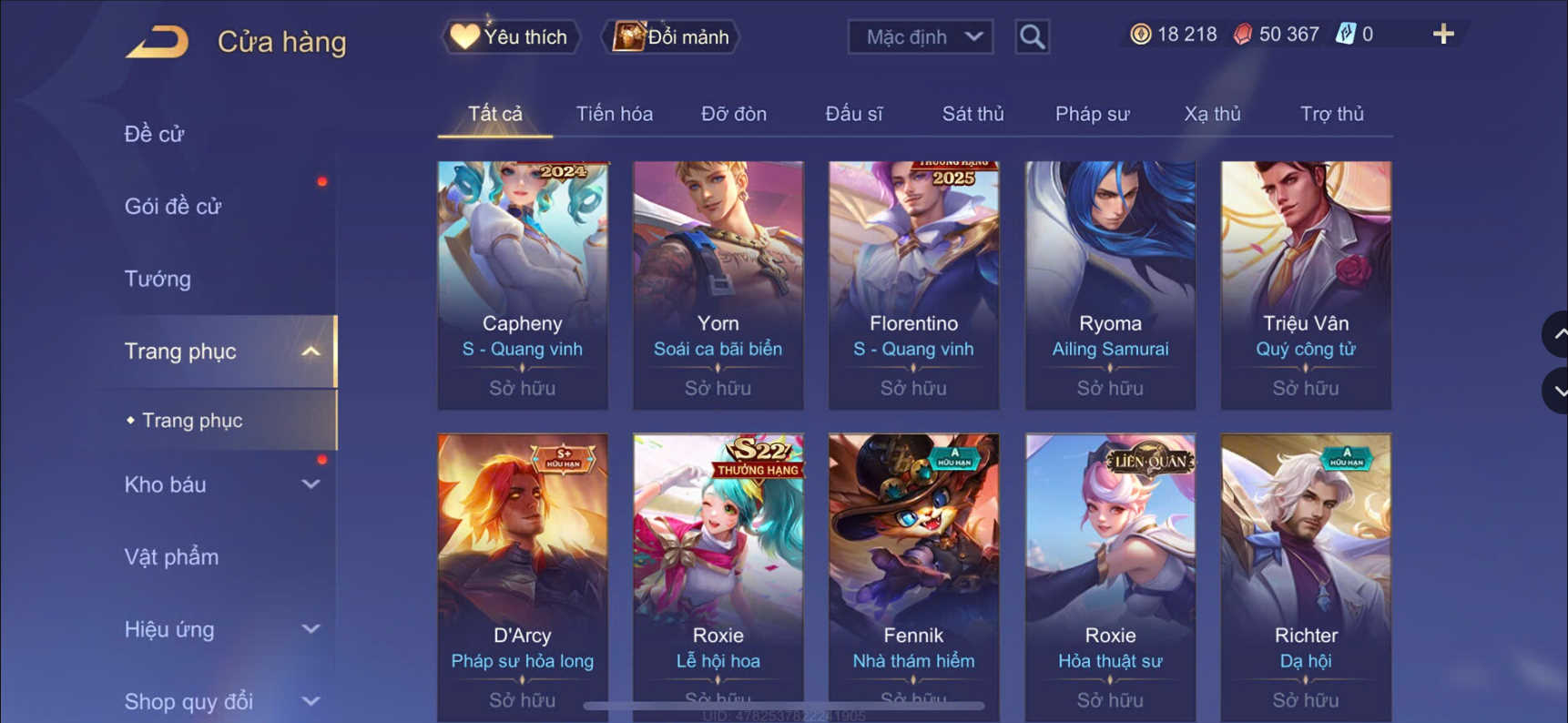The height and width of the screenshot is (723, 1568).
Task: Click the red gem currency icon
Action: (x=1242, y=35)
